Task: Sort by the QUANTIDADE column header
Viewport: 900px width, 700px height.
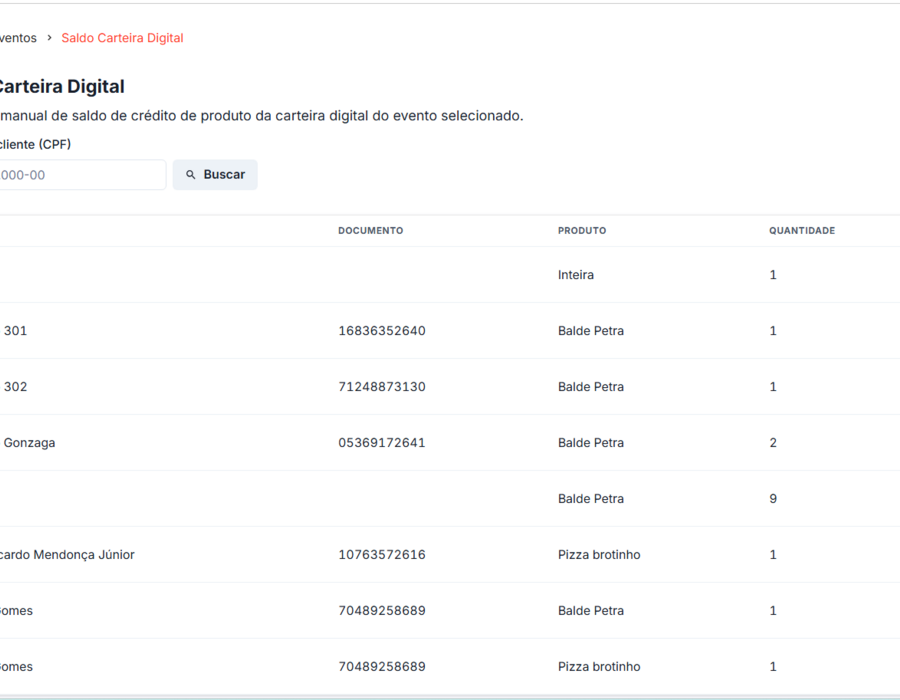Action: click(x=802, y=231)
